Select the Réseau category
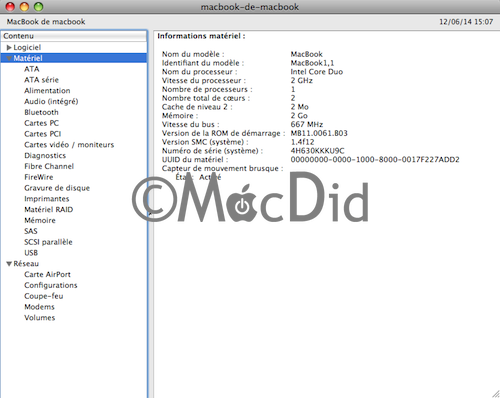 coord(26,264)
